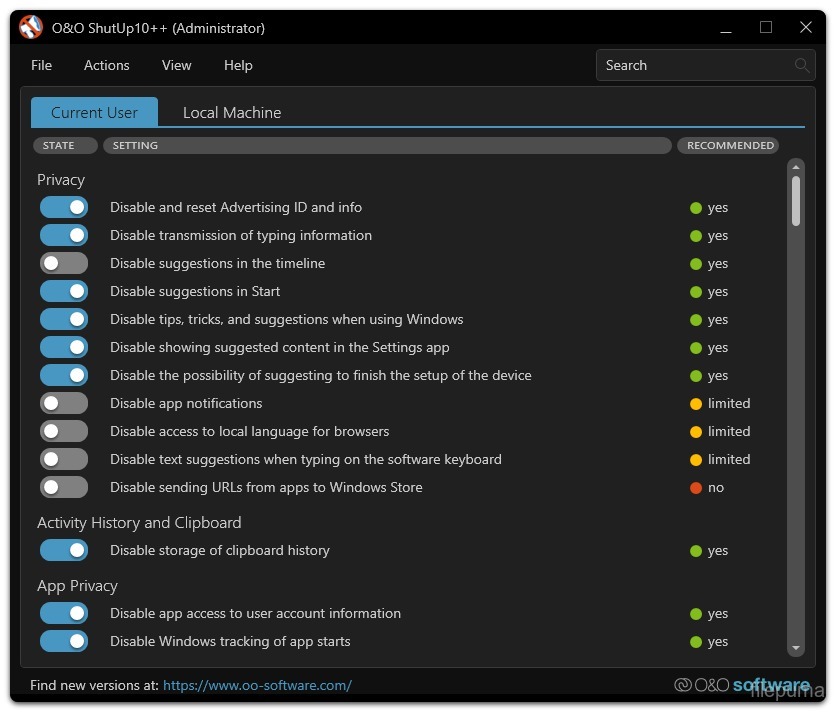Click the scrollbar up arrow

[796, 167]
